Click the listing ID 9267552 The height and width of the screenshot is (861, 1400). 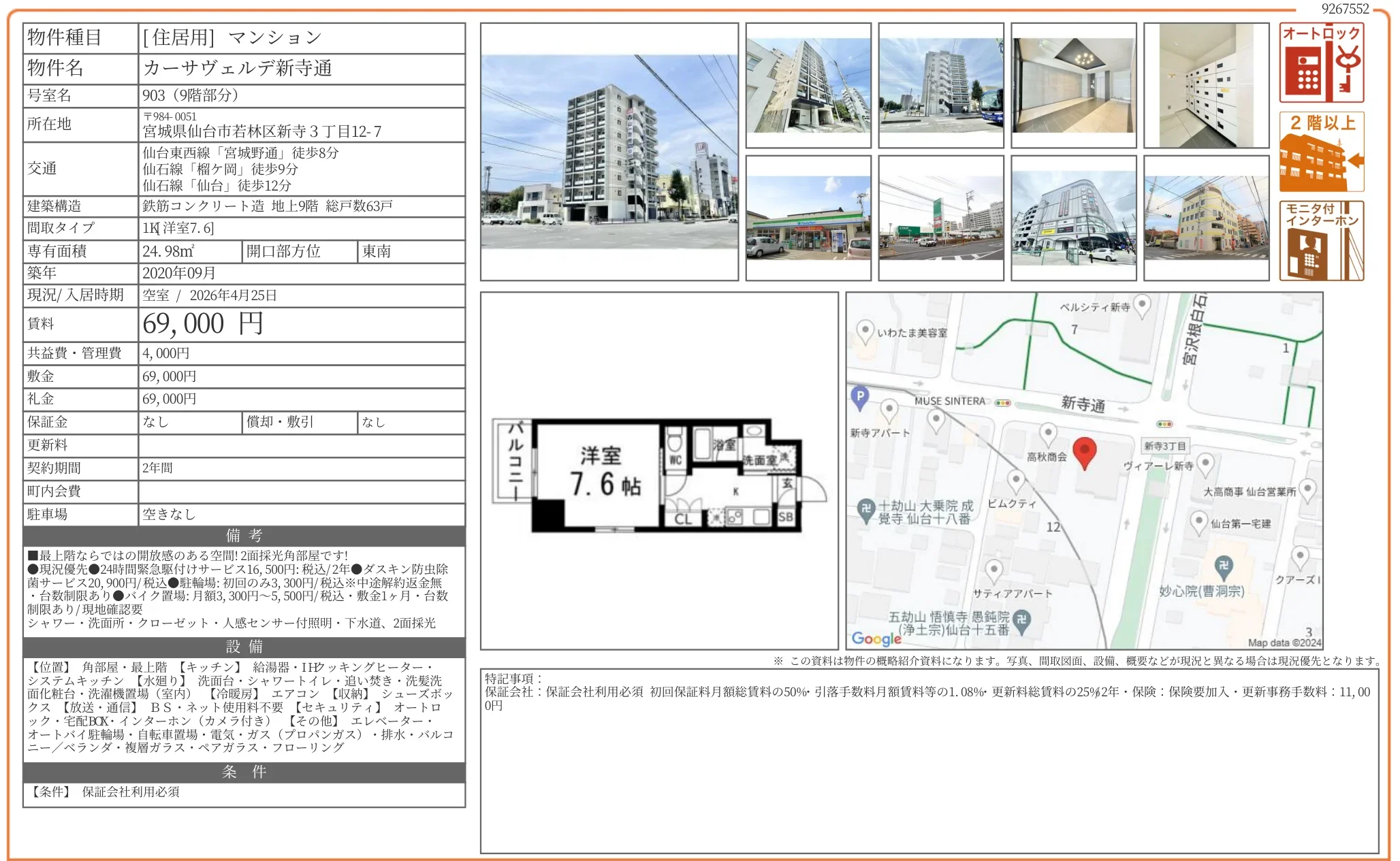click(x=1345, y=8)
